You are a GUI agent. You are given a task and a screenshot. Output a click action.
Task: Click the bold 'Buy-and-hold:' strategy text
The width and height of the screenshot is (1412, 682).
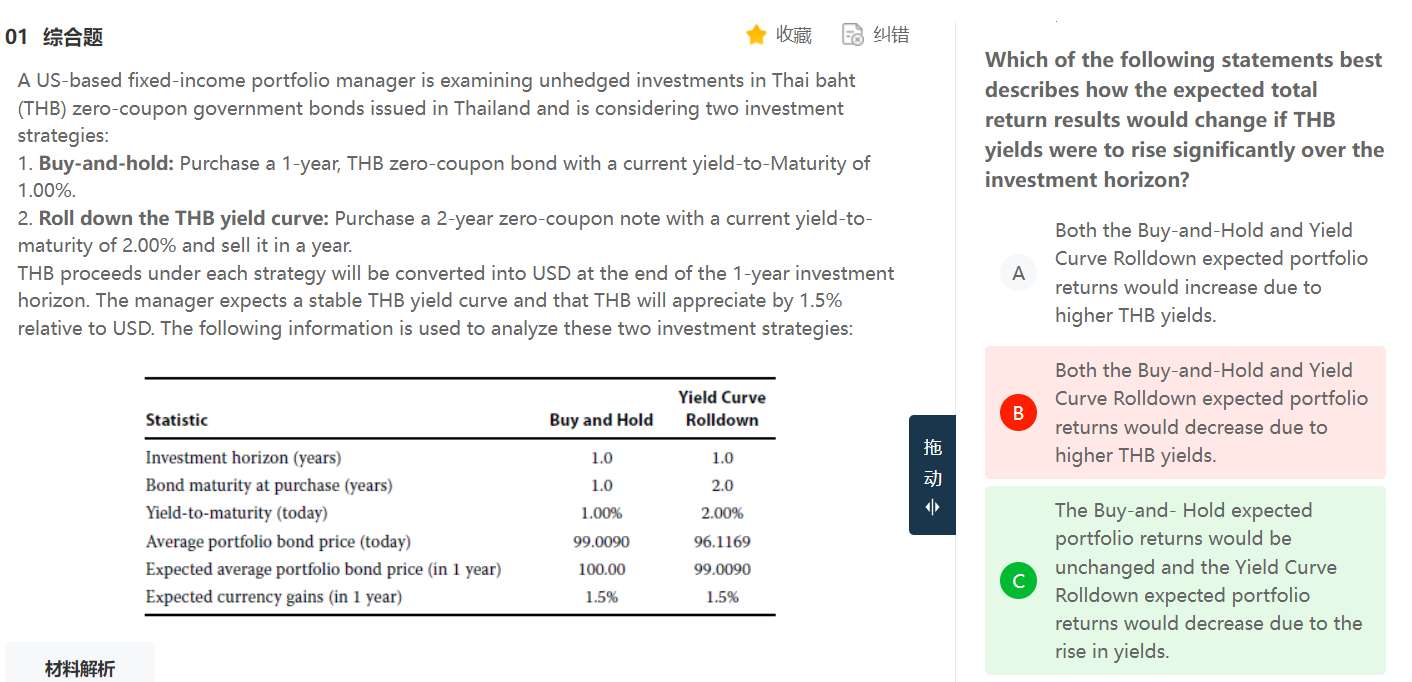point(106,163)
